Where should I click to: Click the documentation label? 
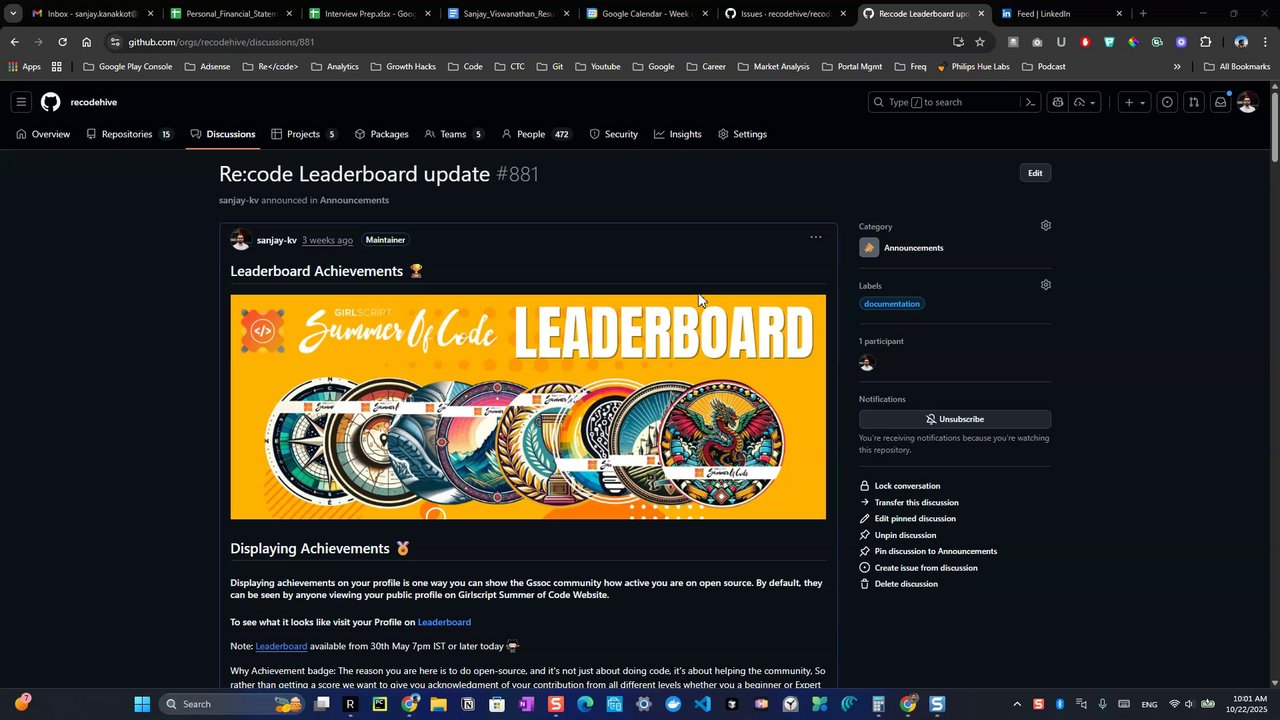tap(892, 304)
